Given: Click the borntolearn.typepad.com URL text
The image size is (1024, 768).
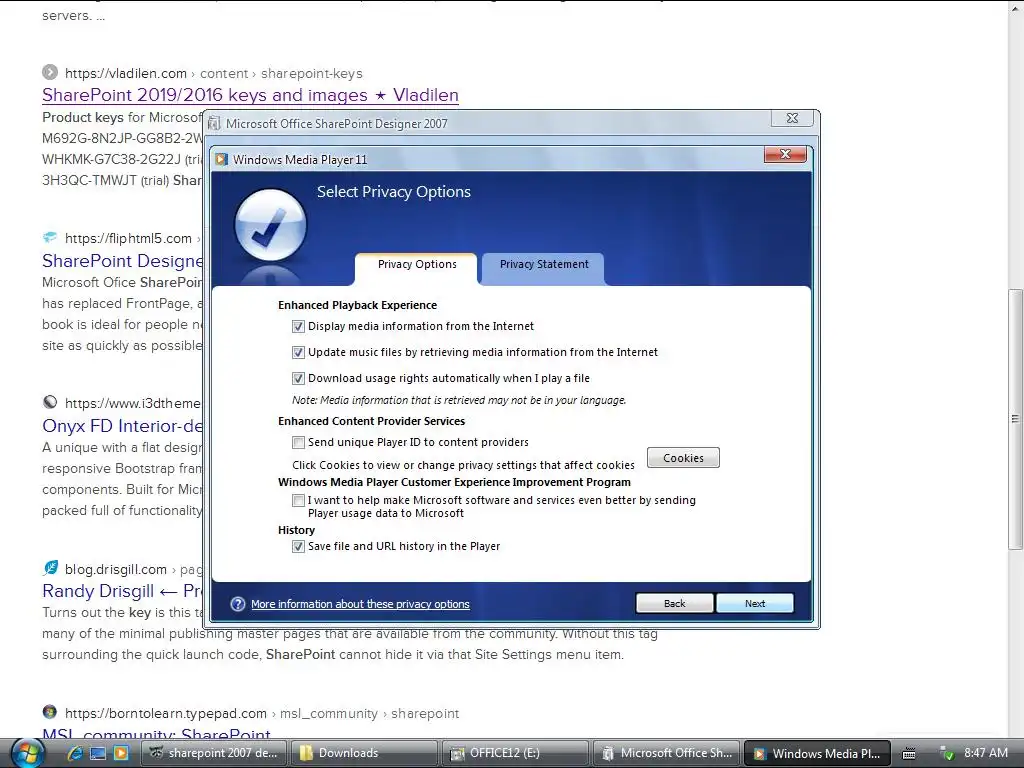Looking at the screenshot, I should [166, 713].
